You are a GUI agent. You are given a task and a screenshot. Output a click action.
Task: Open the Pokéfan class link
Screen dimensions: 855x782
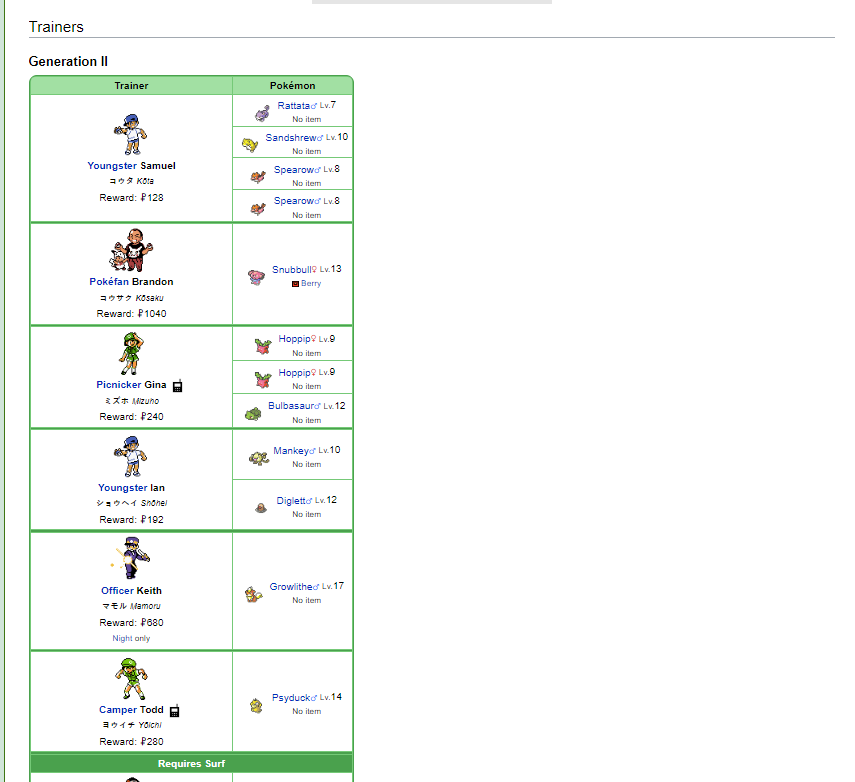109,282
